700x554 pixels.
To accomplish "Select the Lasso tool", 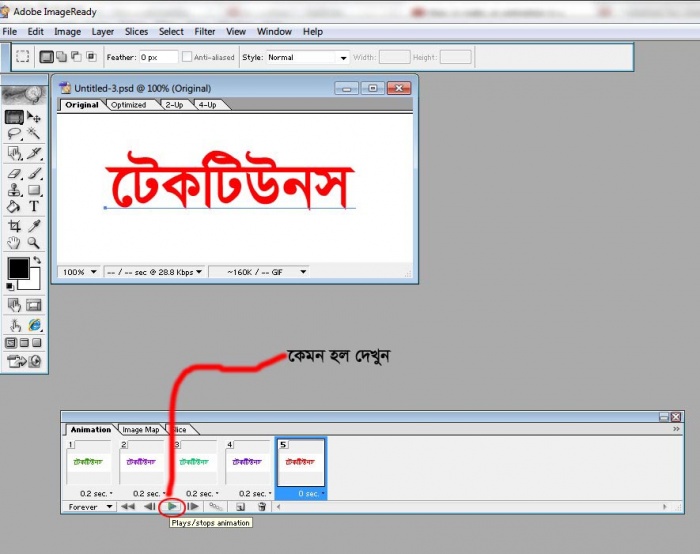I will pyautogui.click(x=14, y=133).
